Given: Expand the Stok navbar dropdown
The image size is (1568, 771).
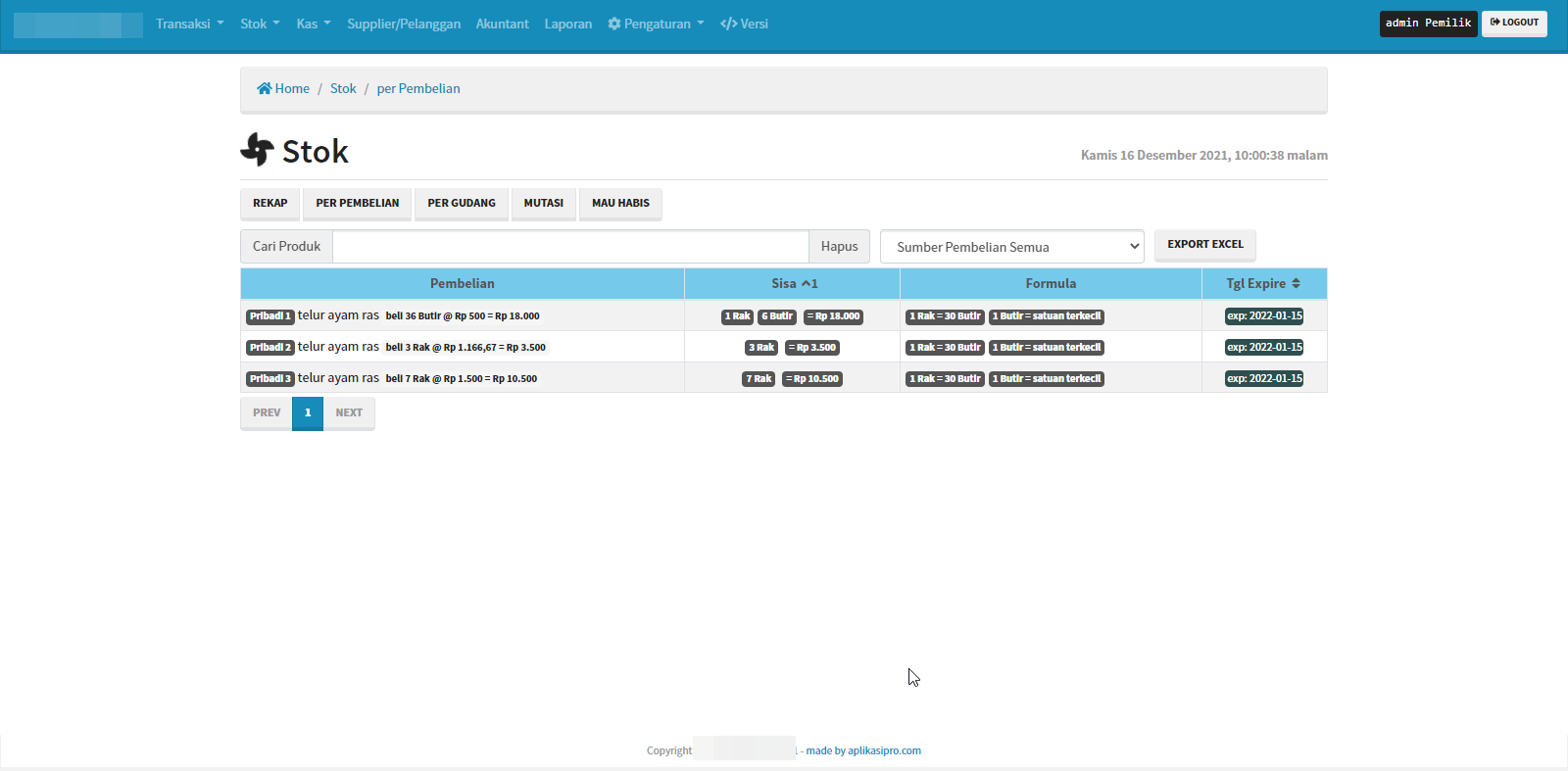Looking at the screenshot, I should click(x=260, y=24).
